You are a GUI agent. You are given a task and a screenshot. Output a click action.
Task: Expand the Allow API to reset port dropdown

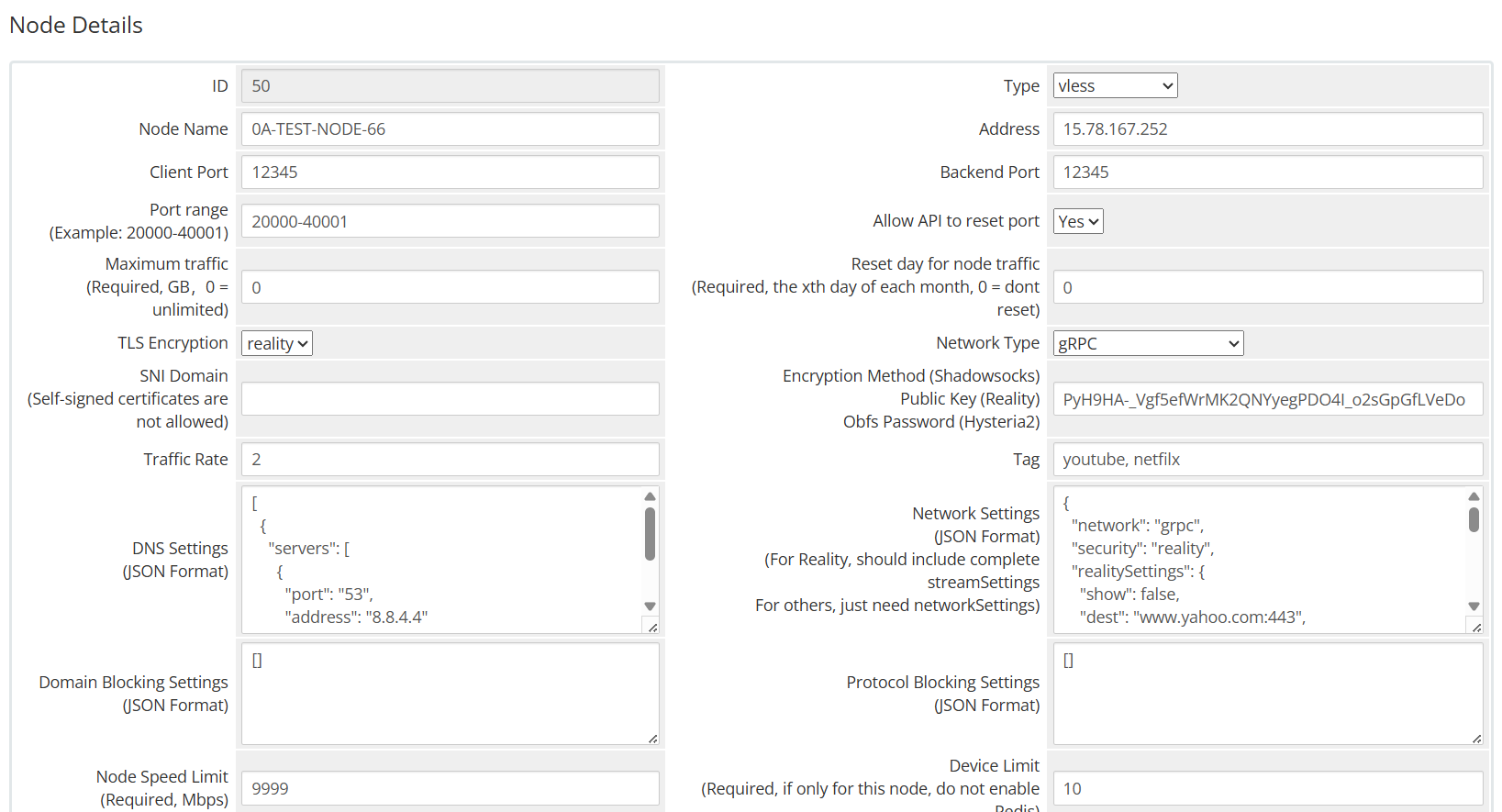click(x=1077, y=221)
